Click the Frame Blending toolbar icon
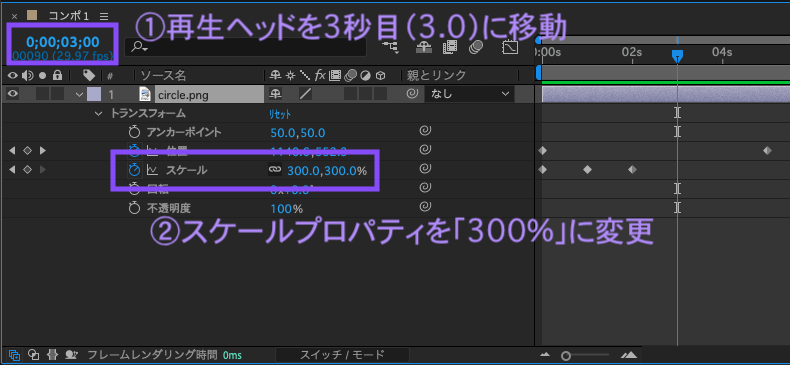This screenshot has height=365, width=790. (449, 47)
